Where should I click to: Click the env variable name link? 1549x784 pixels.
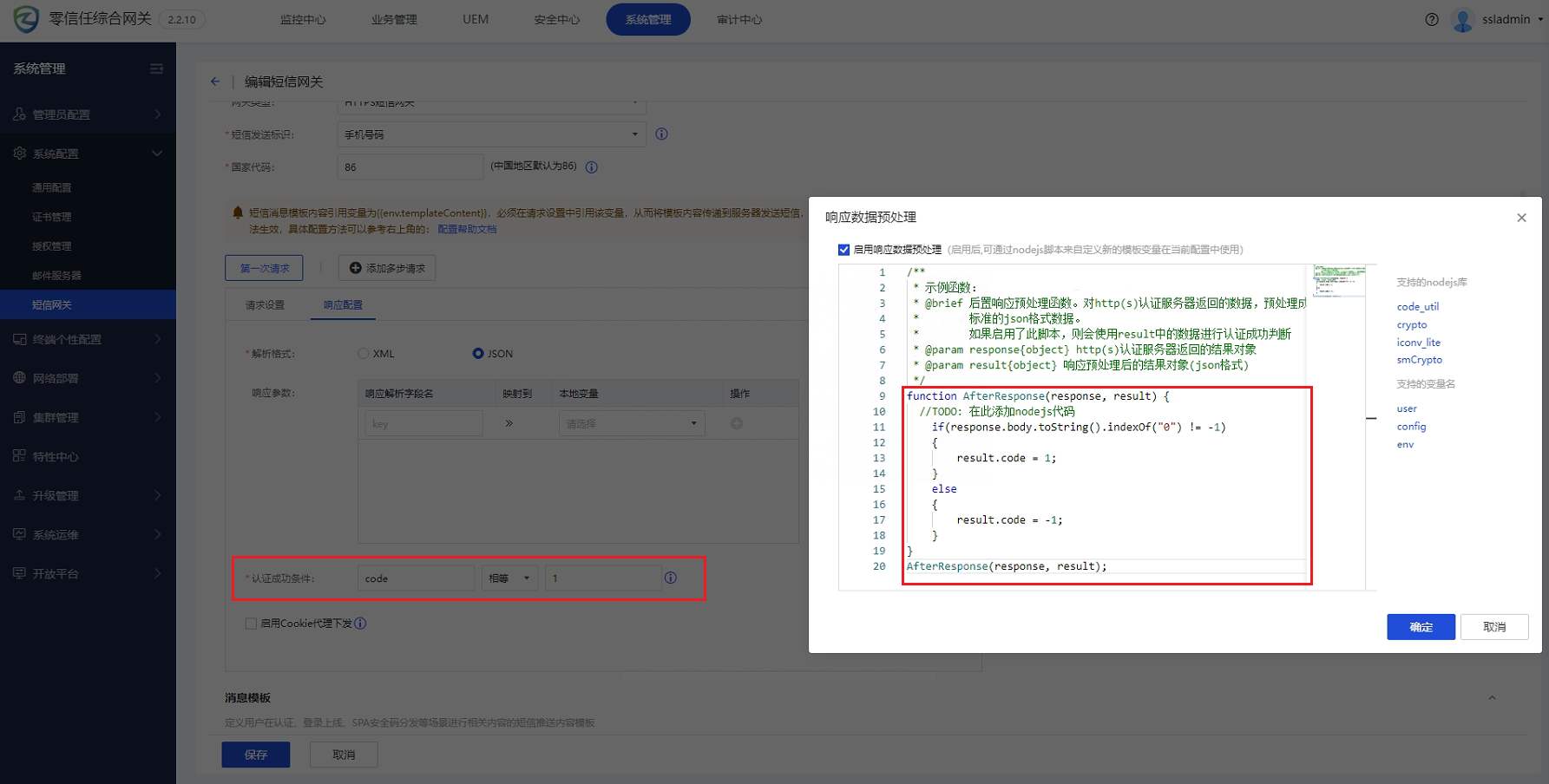tap(1405, 444)
